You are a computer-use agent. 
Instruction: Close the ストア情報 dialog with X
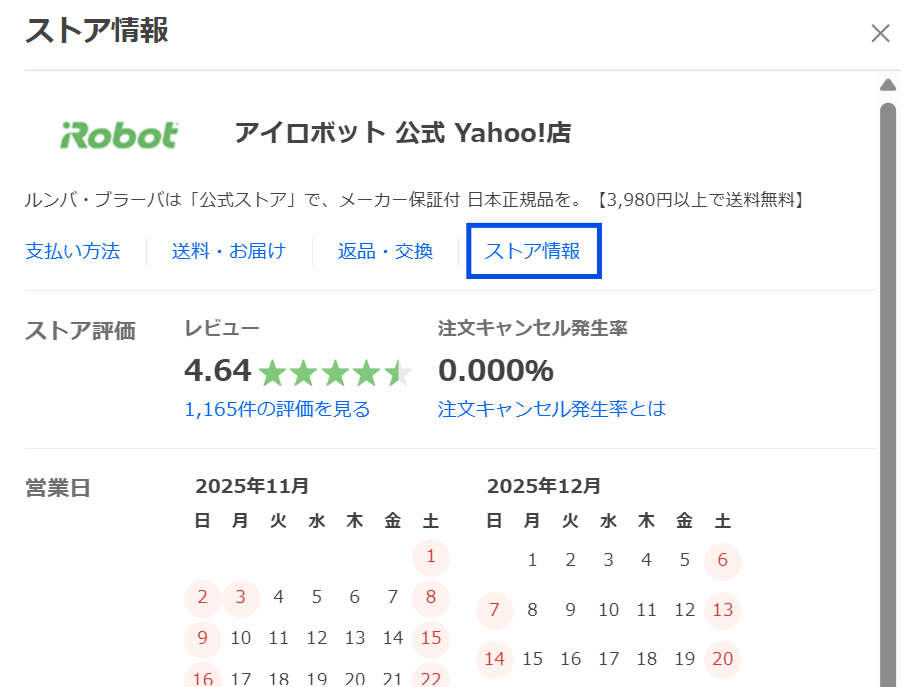coord(880,33)
